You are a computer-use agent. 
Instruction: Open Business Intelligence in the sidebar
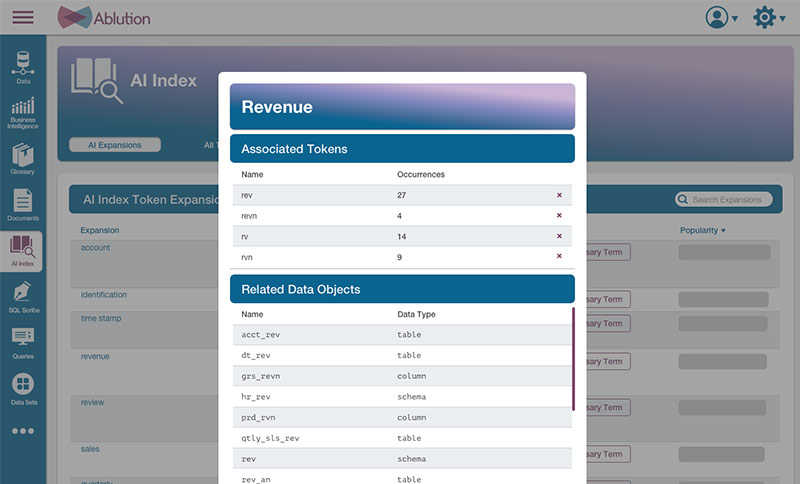[23, 113]
